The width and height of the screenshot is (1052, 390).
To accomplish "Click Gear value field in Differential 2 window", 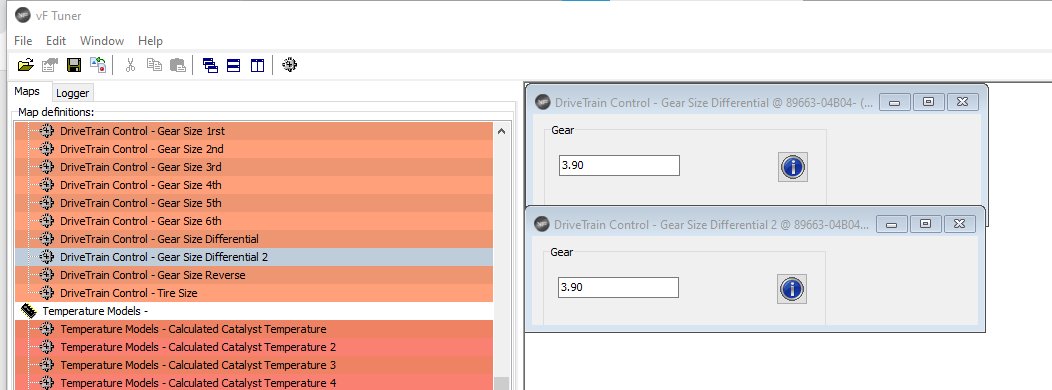I will 618,287.
